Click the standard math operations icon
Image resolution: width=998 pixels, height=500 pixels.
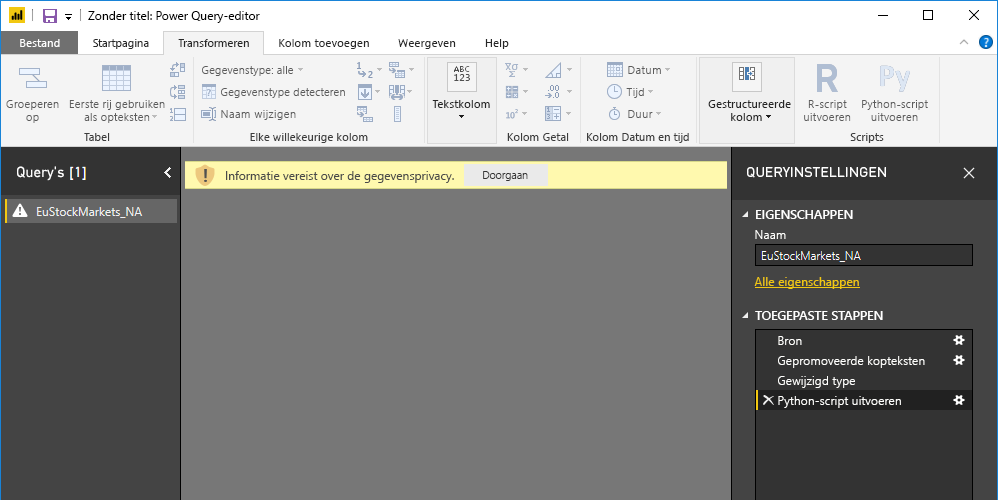tap(512, 92)
